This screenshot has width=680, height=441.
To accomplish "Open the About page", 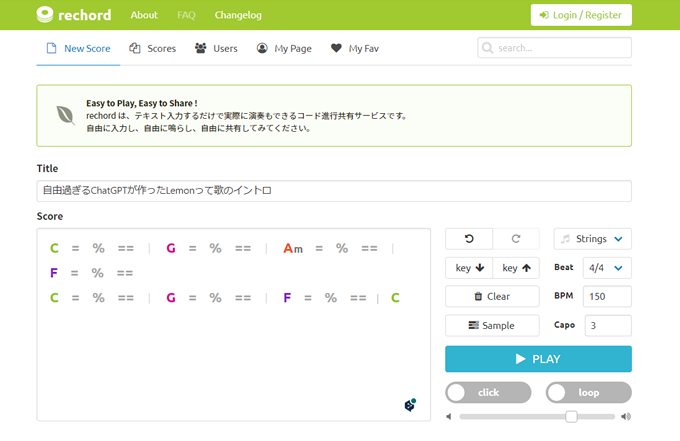I will (144, 15).
